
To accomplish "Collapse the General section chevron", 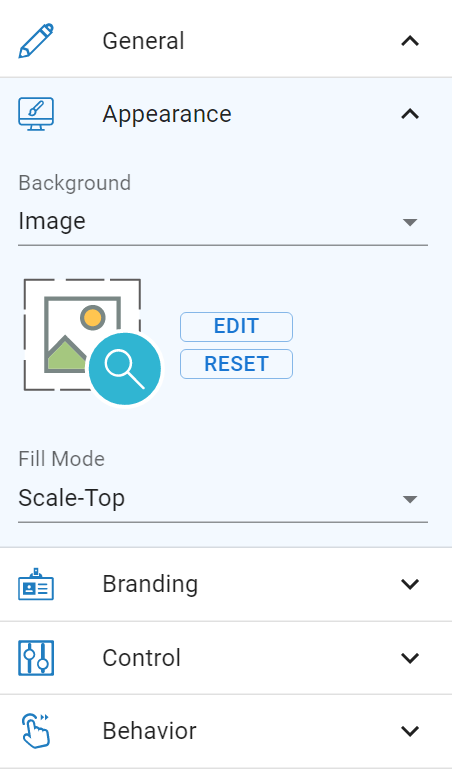I will (x=410, y=41).
